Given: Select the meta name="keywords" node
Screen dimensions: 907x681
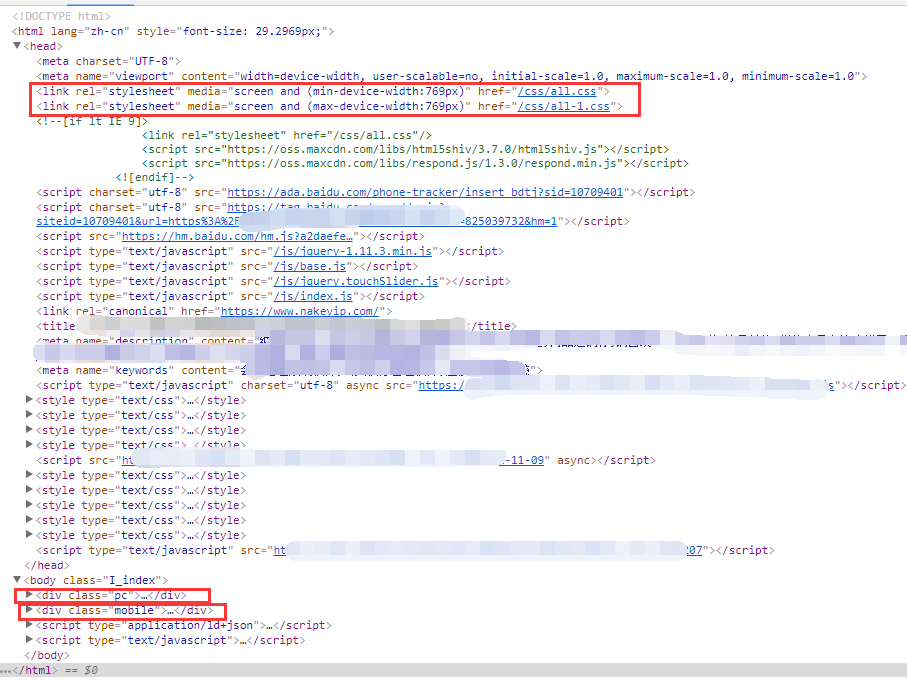Looking at the screenshot, I should (289, 370).
